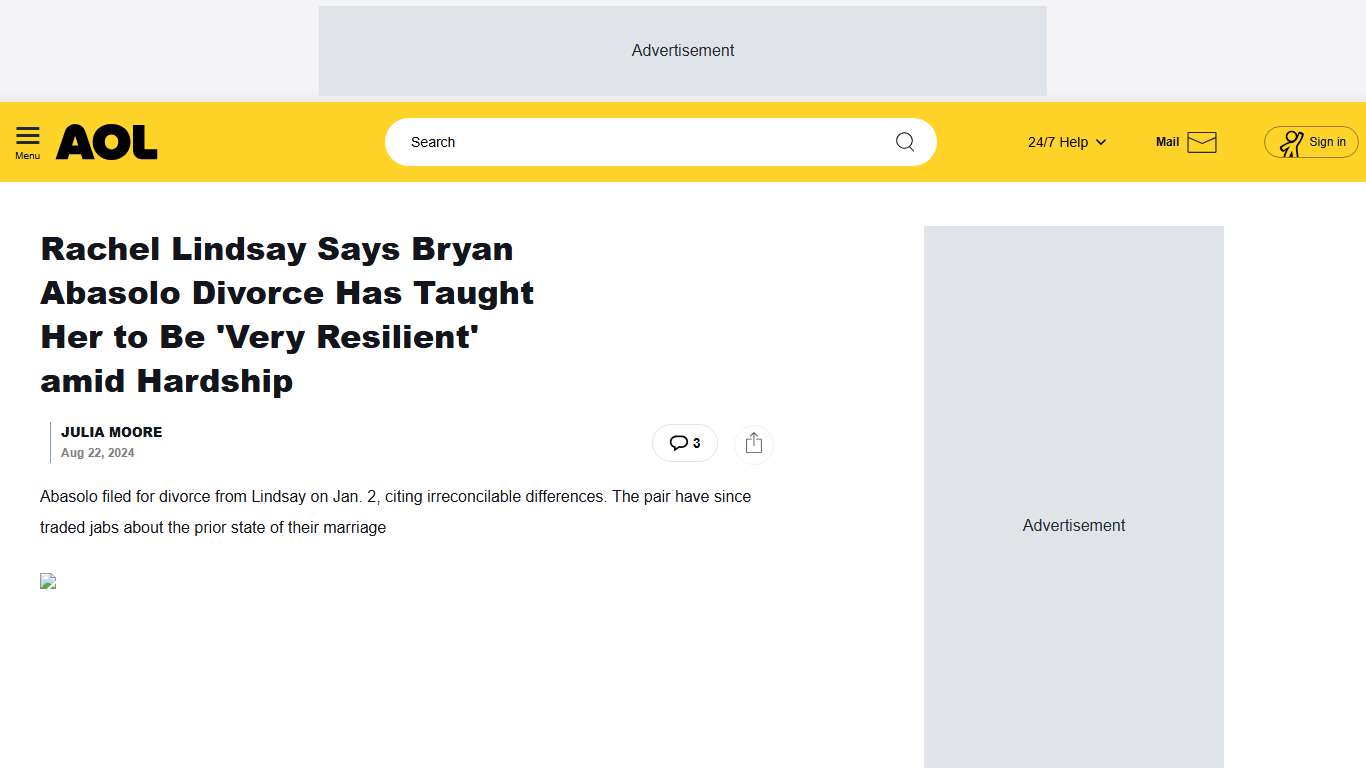Screen dimensions: 1366x768
Task: Open comments via the speech bubble icon
Action: [678, 443]
